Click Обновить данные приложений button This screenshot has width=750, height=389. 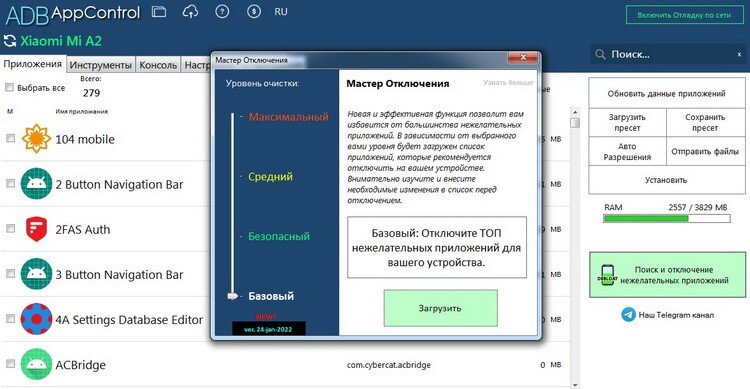pos(666,94)
